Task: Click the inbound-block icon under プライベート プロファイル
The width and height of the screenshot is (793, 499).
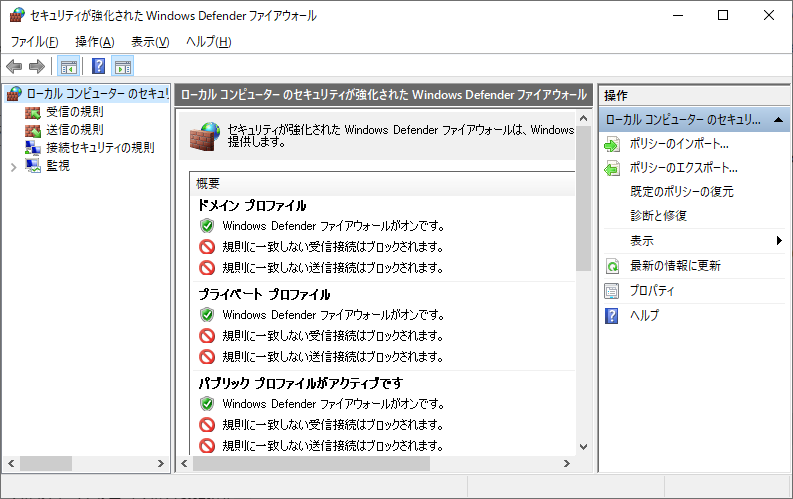Action: [207, 336]
